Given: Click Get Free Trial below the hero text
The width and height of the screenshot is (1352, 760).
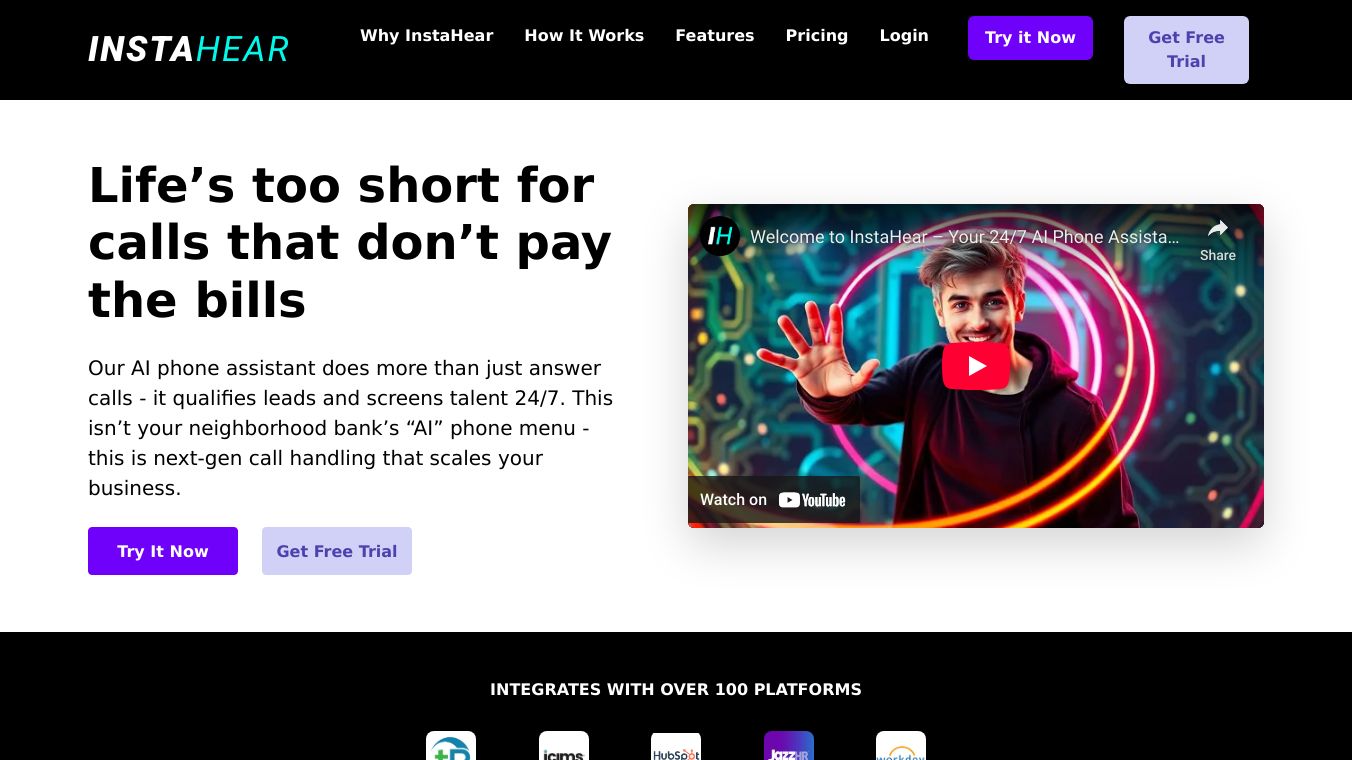Looking at the screenshot, I should tap(337, 551).
